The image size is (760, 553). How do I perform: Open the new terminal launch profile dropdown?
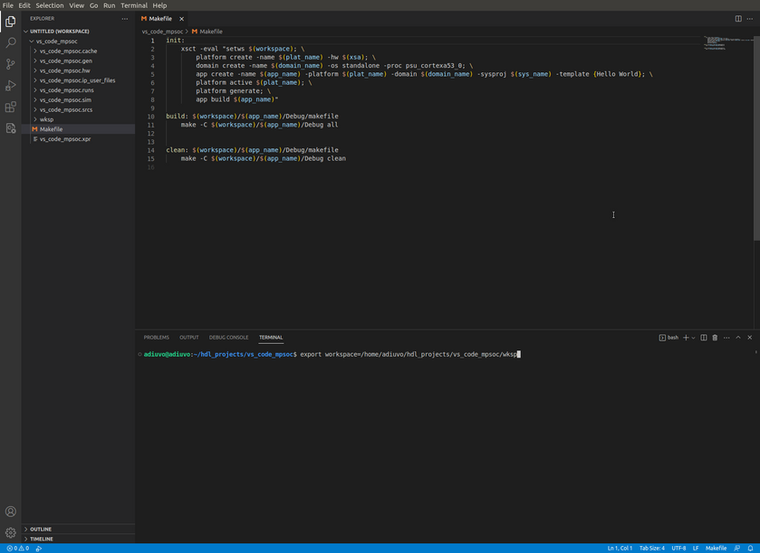point(693,338)
